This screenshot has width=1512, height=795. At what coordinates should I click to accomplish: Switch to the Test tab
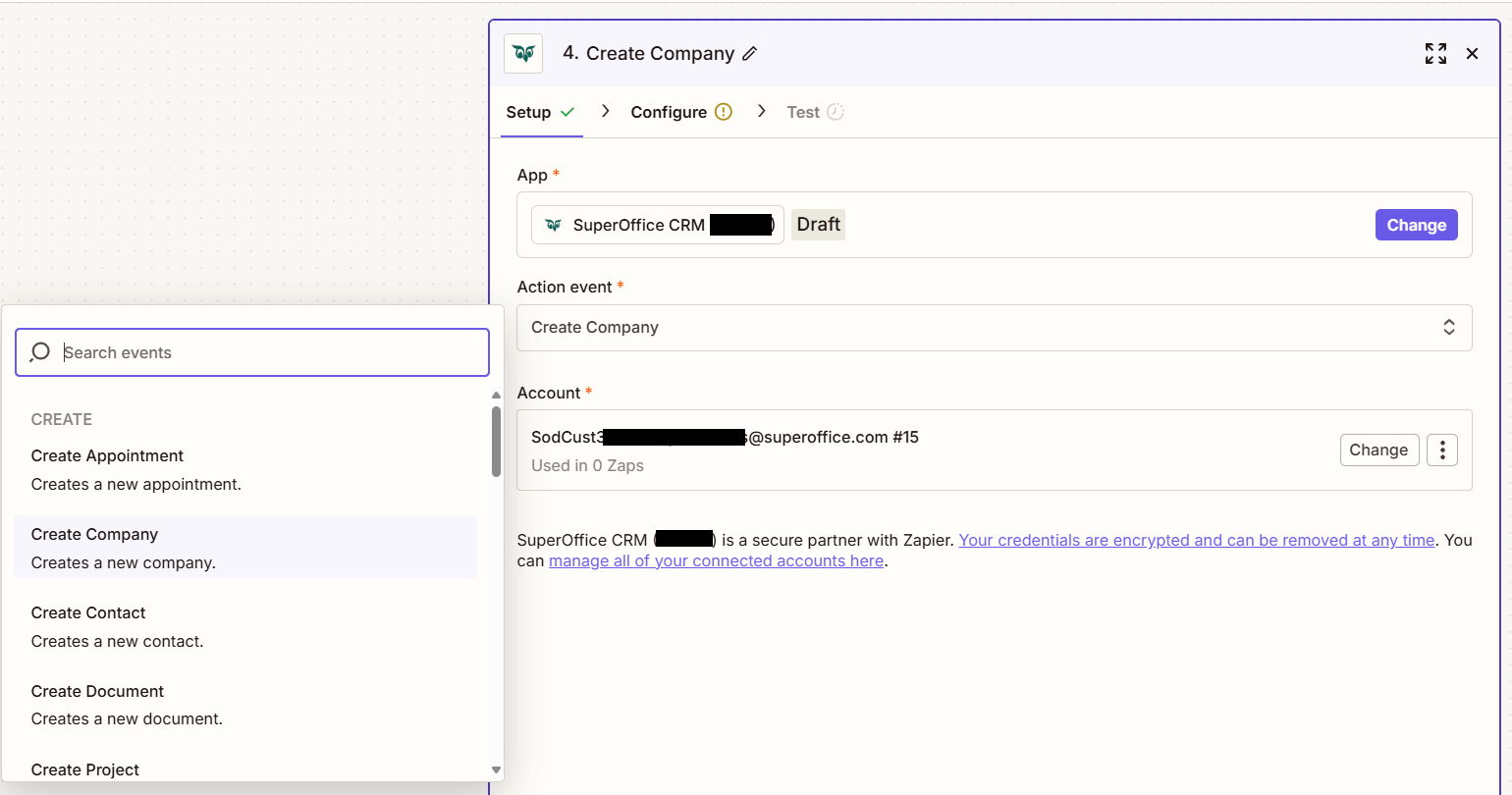click(802, 112)
